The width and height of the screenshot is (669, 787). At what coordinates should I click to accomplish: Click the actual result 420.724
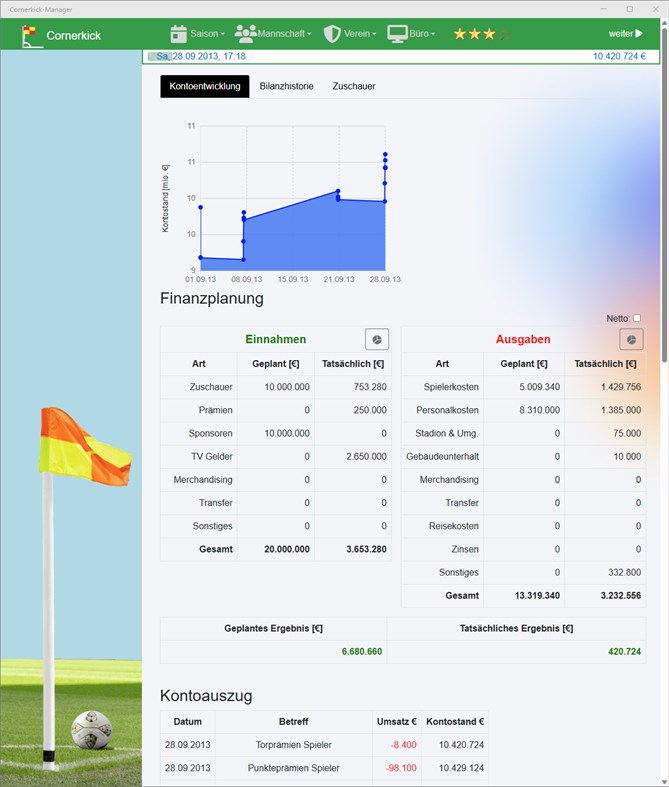point(624,651)
